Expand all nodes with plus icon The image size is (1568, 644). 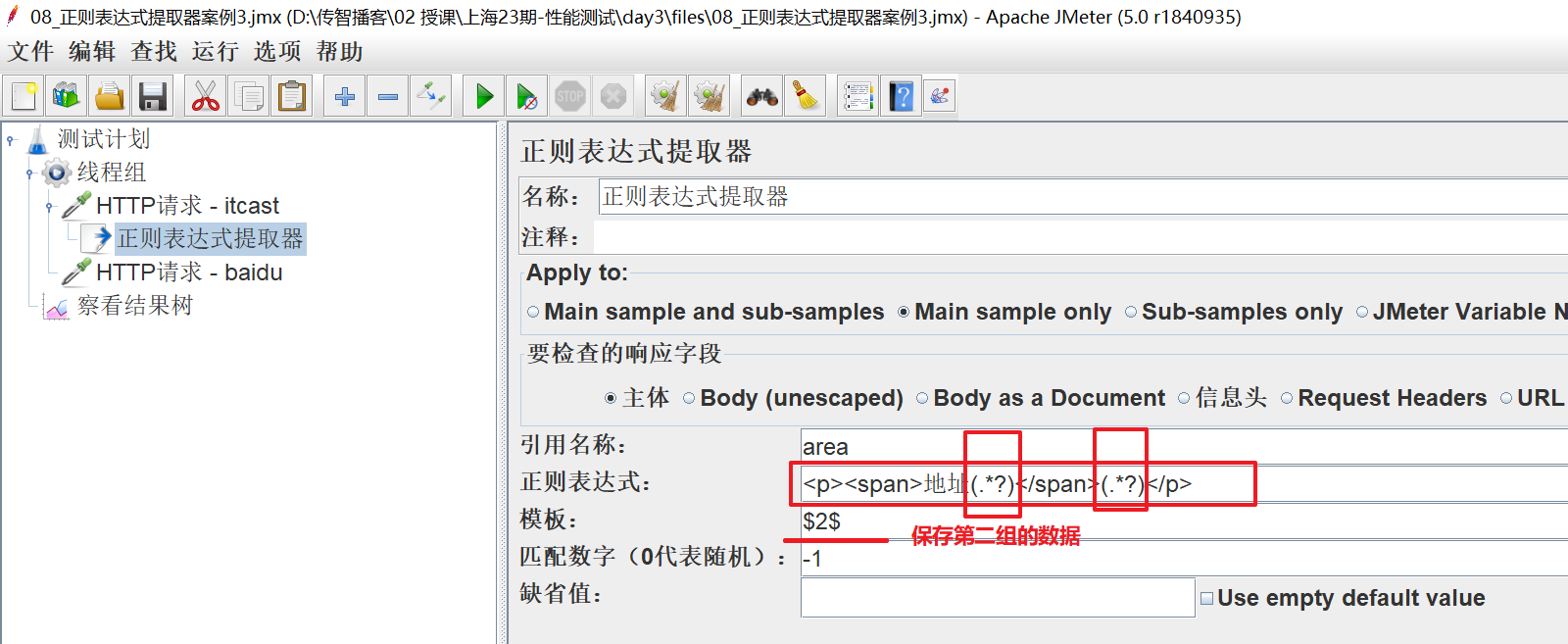pos(345,96)
